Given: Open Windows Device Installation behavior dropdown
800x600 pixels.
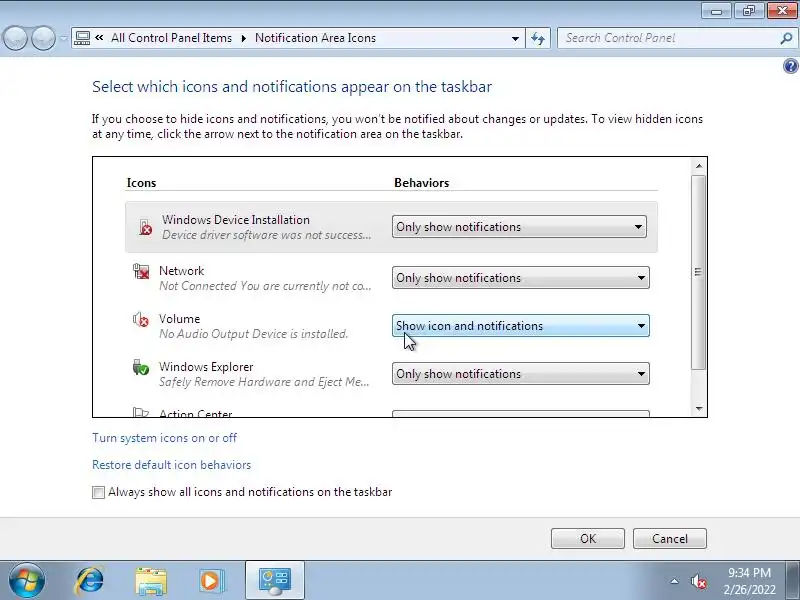Looking at the screenshot, I should (519, 227).
